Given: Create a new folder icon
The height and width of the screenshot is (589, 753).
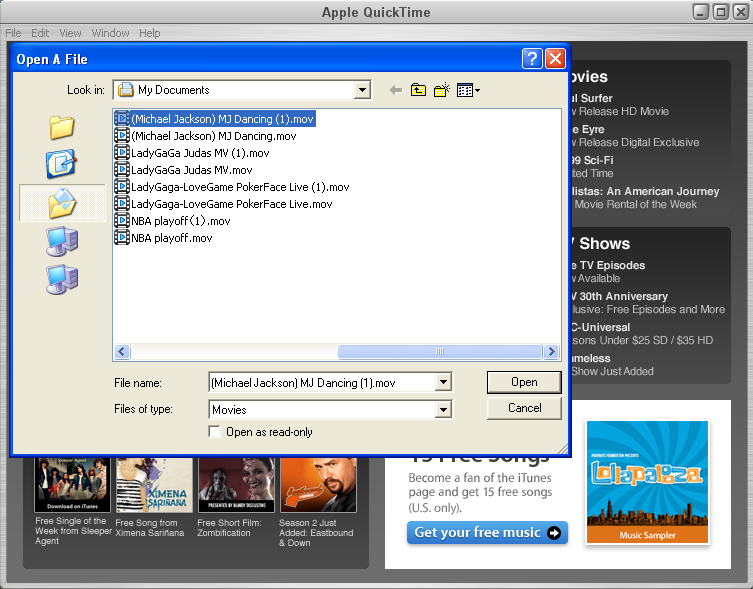Looking at the screenshot, I should [x=442, y=90].
